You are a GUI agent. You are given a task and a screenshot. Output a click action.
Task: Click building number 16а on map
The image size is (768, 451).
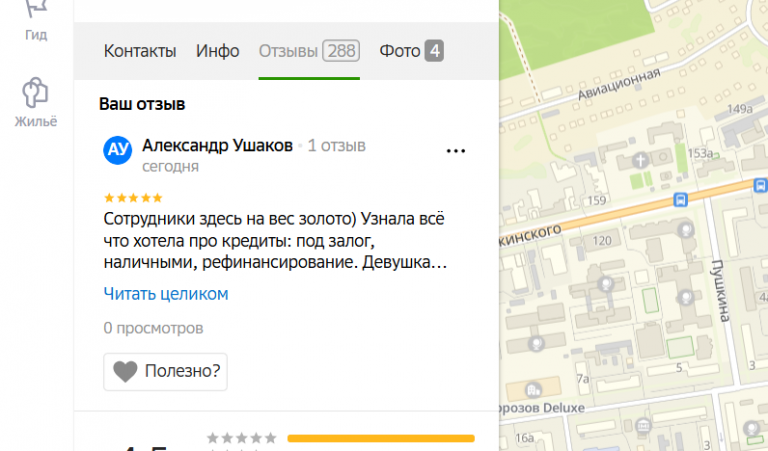pos(525,438)
